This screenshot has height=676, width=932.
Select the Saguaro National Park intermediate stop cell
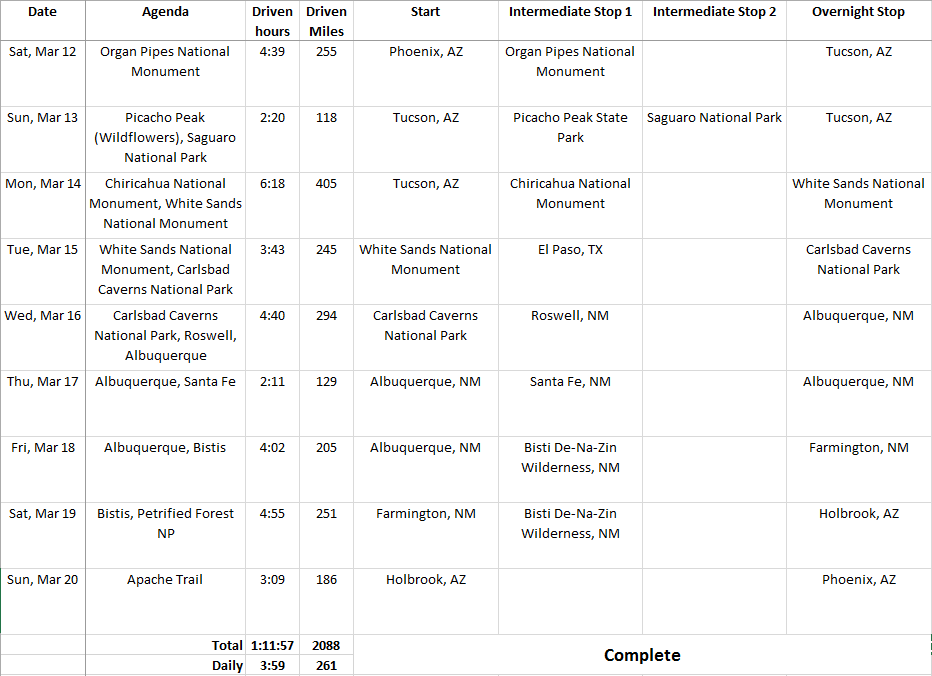coord(714,118)
